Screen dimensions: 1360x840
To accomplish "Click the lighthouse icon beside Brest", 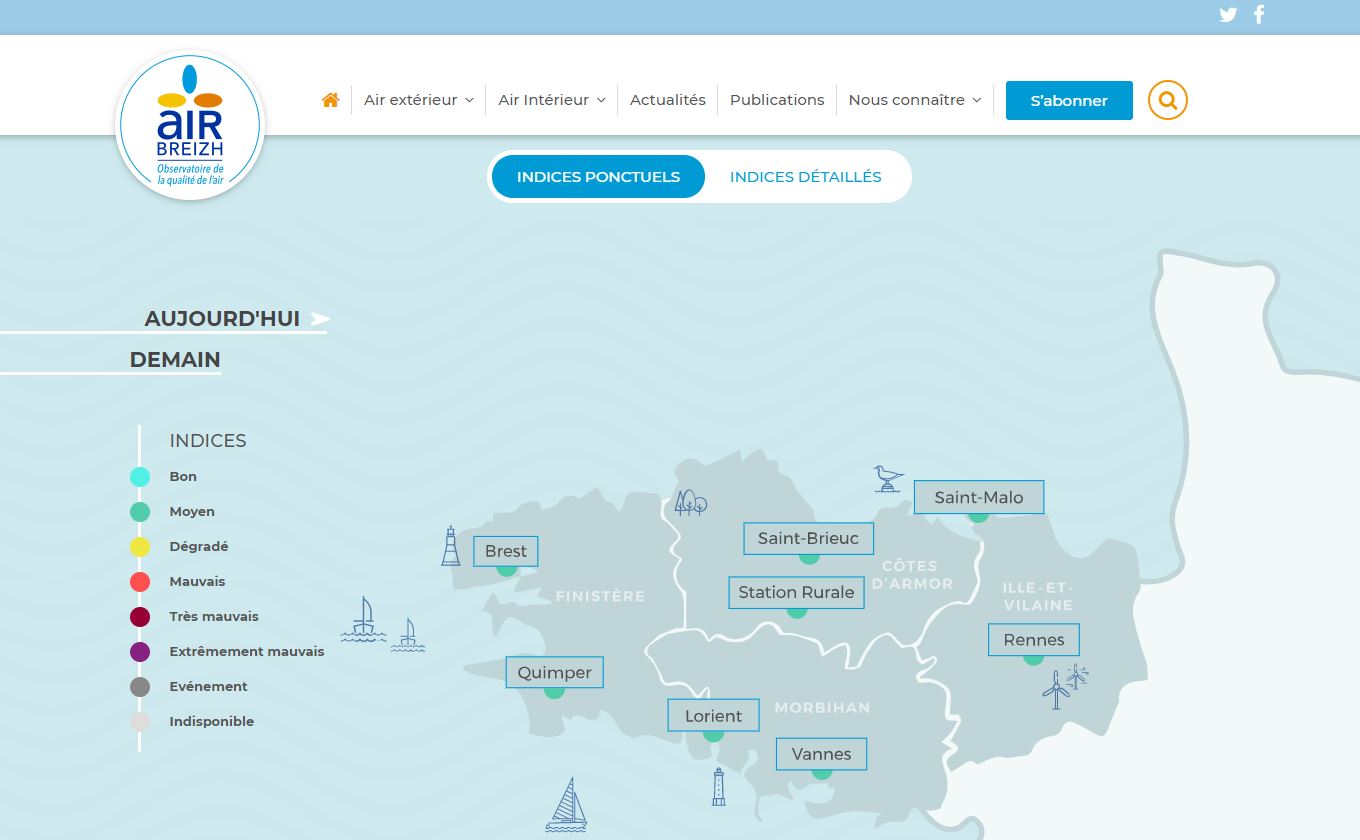I will pos(451,546).
